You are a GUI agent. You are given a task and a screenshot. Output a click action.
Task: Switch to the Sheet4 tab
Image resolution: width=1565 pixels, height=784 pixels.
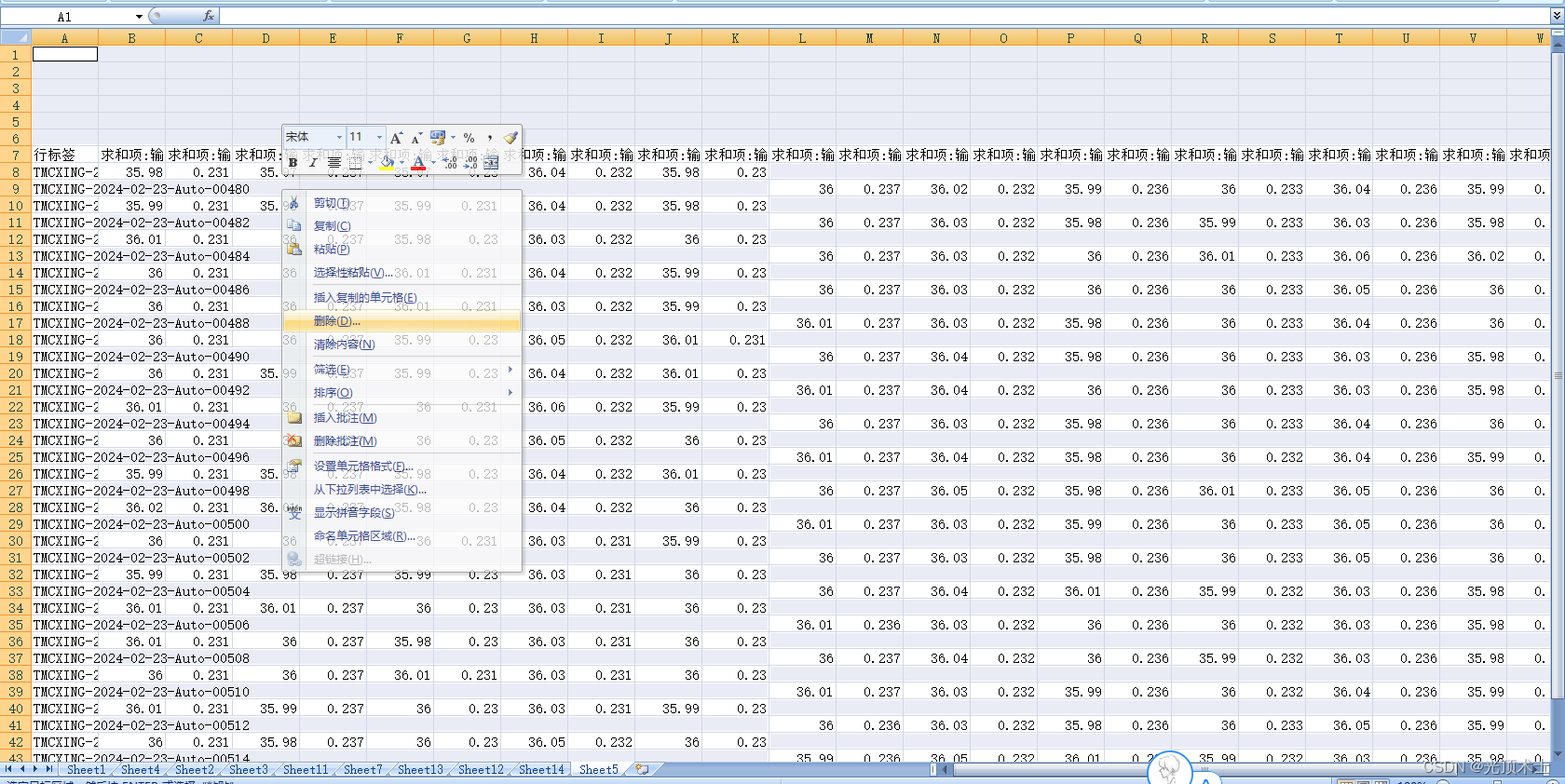[140, 770]
